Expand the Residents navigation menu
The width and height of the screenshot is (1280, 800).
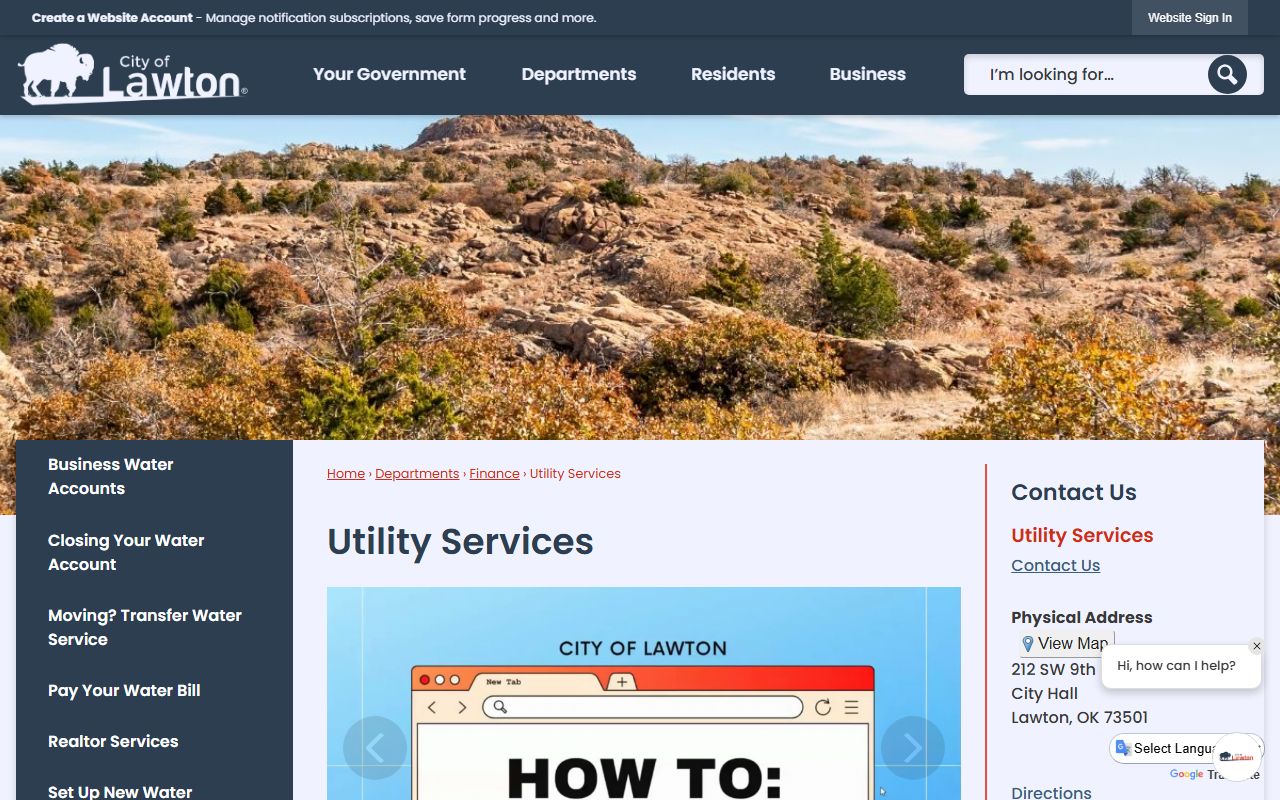click(733, 74)
